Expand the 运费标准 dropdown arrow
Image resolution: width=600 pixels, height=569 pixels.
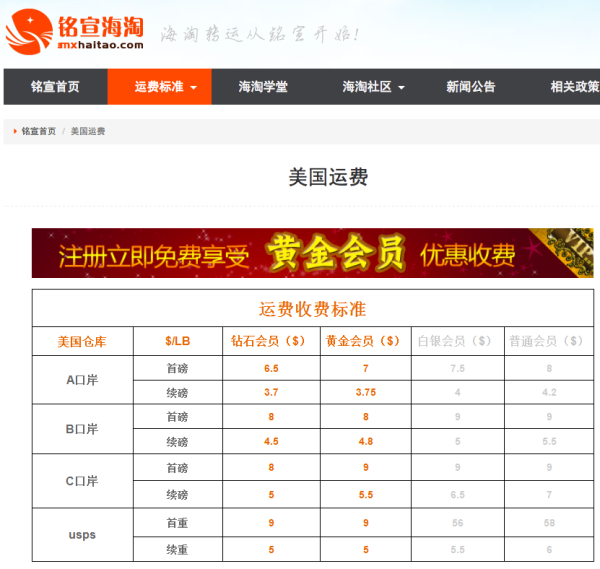tap(194, 88)
